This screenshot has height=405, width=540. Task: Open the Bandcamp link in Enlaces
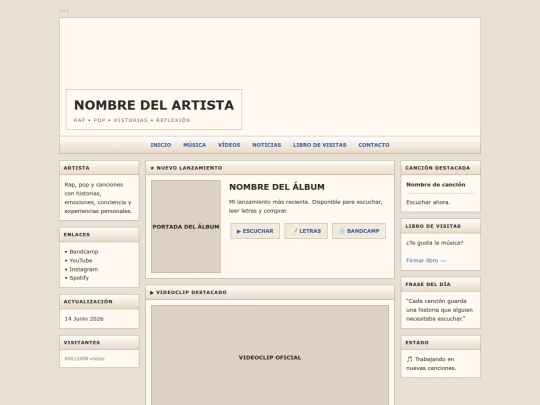pyautogui.click(x=84, y=252)
